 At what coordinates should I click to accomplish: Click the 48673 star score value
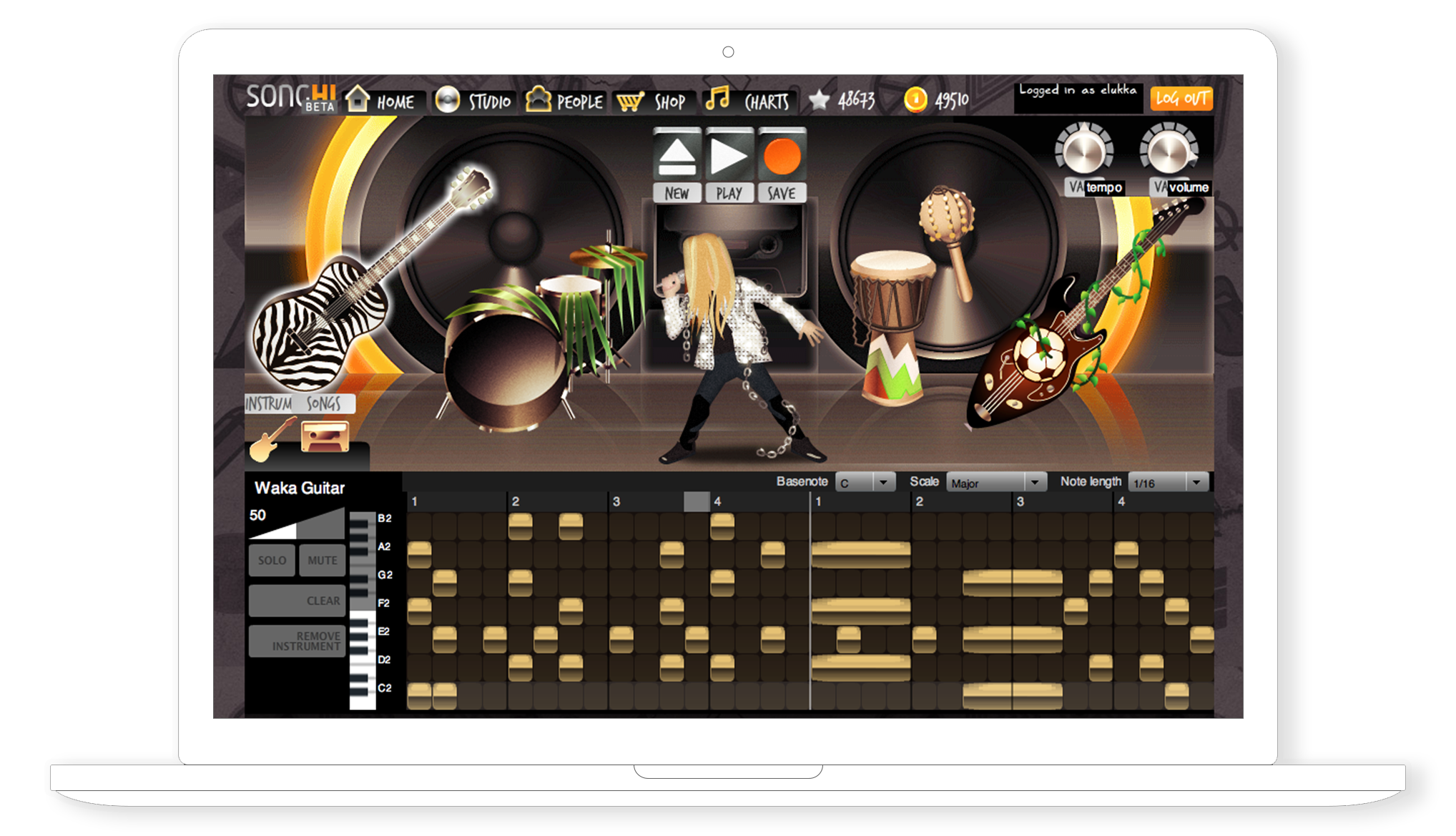857,100
